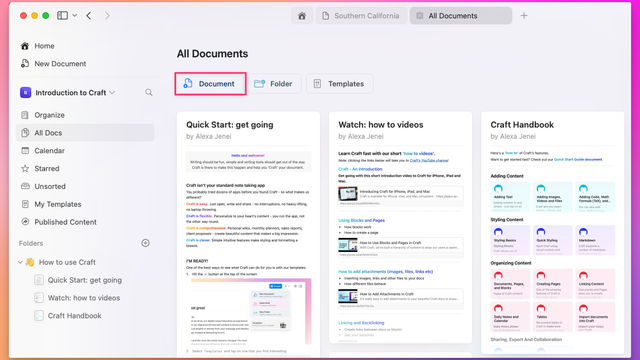Click the Organize icon in sidebar
This screenshot has width=640, height=360.
coord(25,115)
